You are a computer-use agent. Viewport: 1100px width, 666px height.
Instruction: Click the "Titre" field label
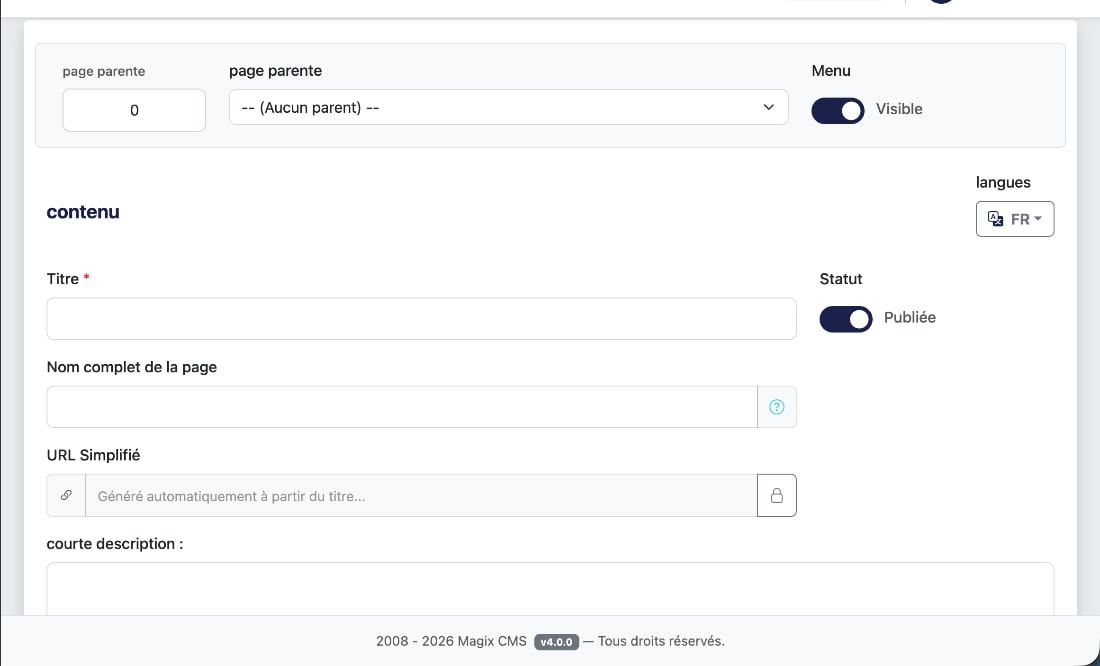(x=63, y=279)
